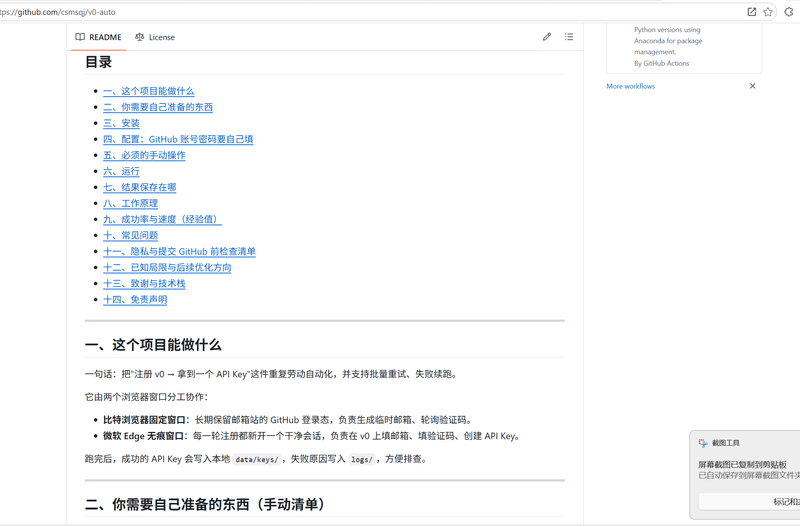Click the 四、配置:GitHub 账号密码要自己填 link
This screenshot has height=527, width=800.
coord(178,139)
